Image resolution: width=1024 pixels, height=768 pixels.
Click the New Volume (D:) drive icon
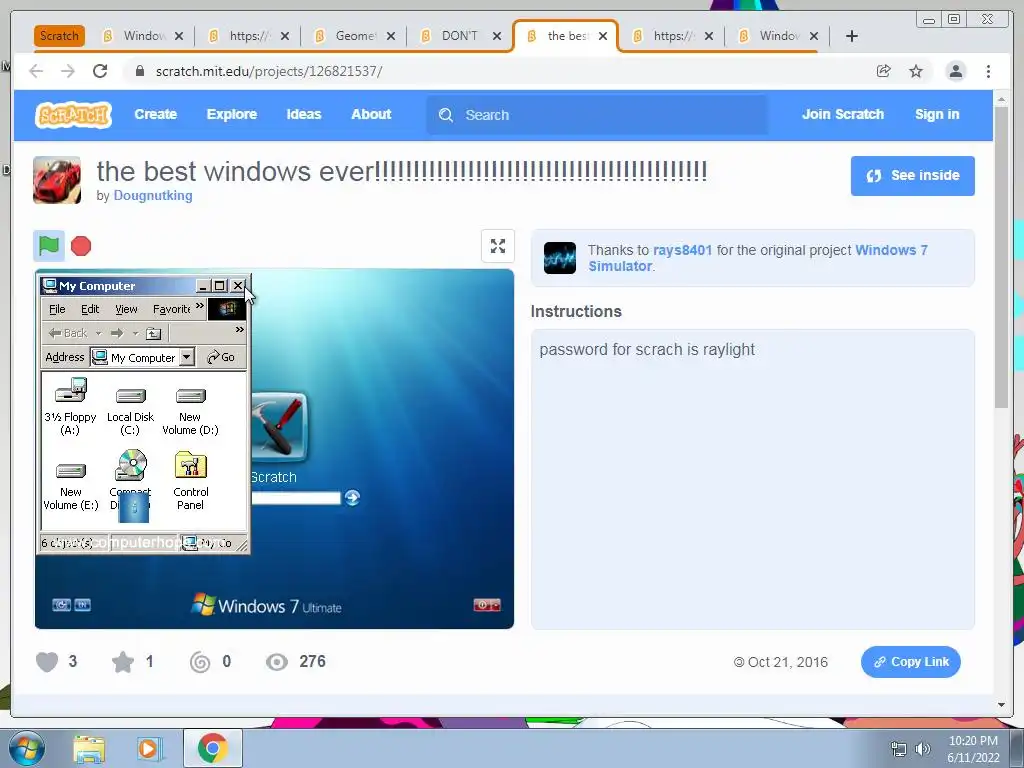coord(191,396)
